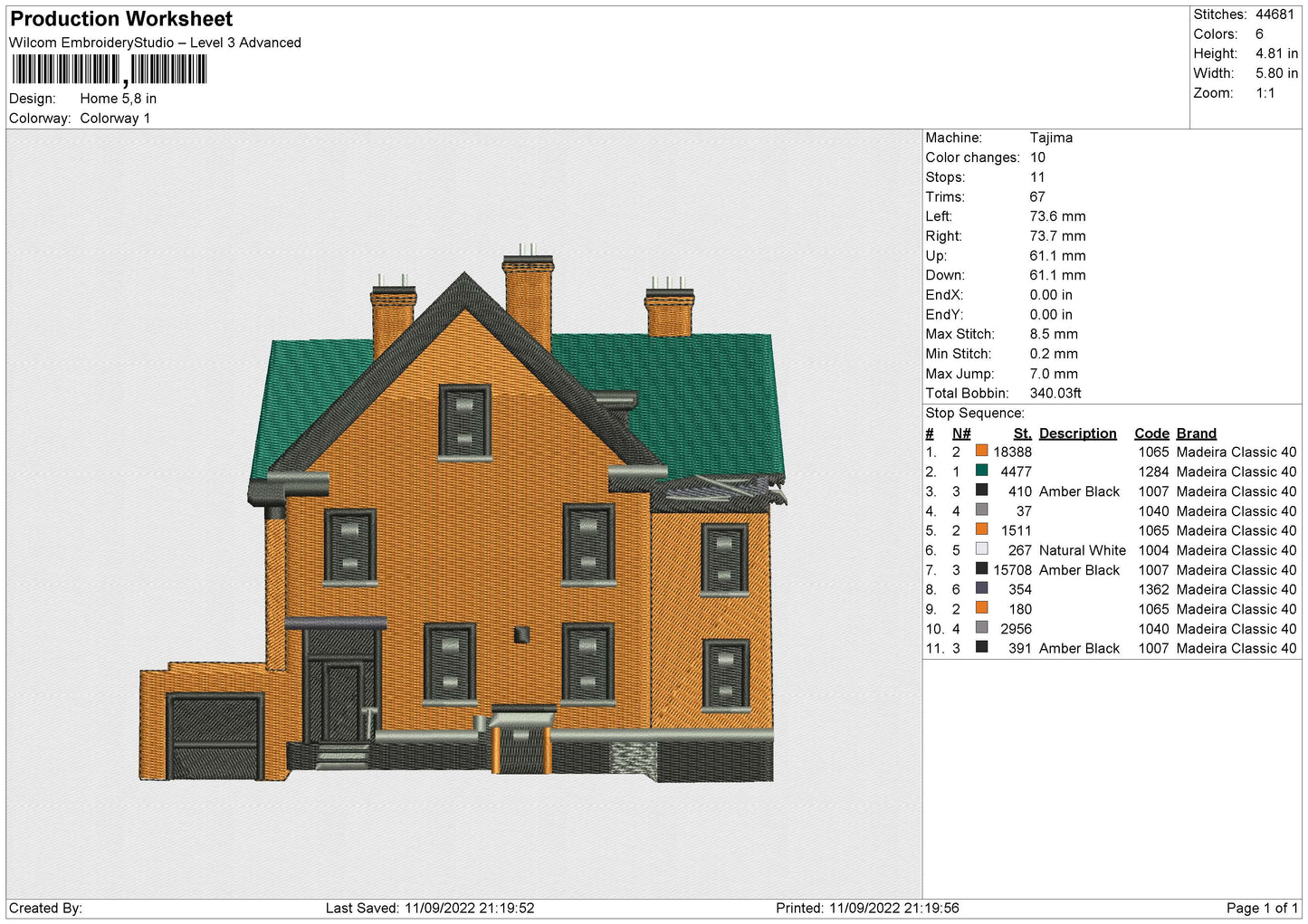Select the Trims value 67
This screenshot has width=1308, height=924.
1037,196
